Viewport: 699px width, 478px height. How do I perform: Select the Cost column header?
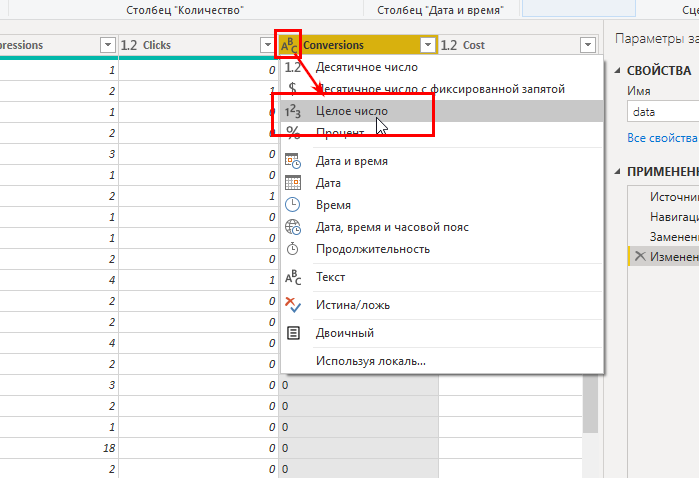(518, 45)
